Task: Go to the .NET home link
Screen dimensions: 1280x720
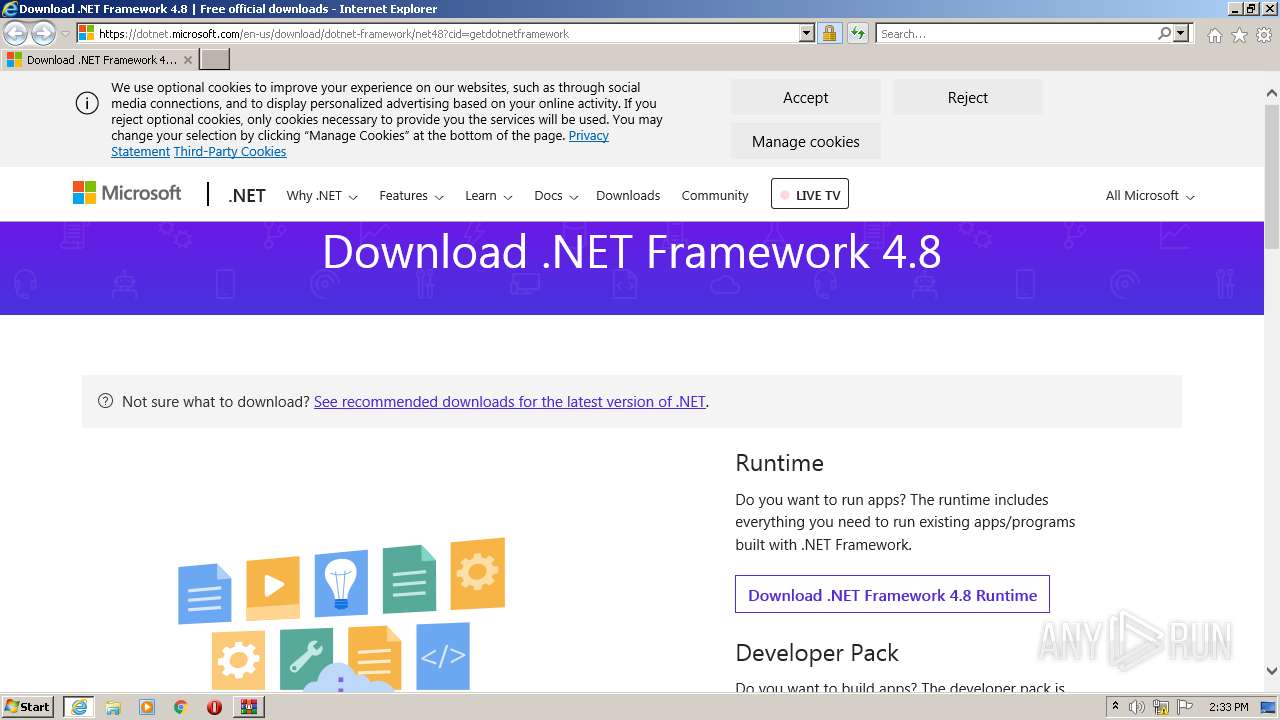Action: click(247, 195)
